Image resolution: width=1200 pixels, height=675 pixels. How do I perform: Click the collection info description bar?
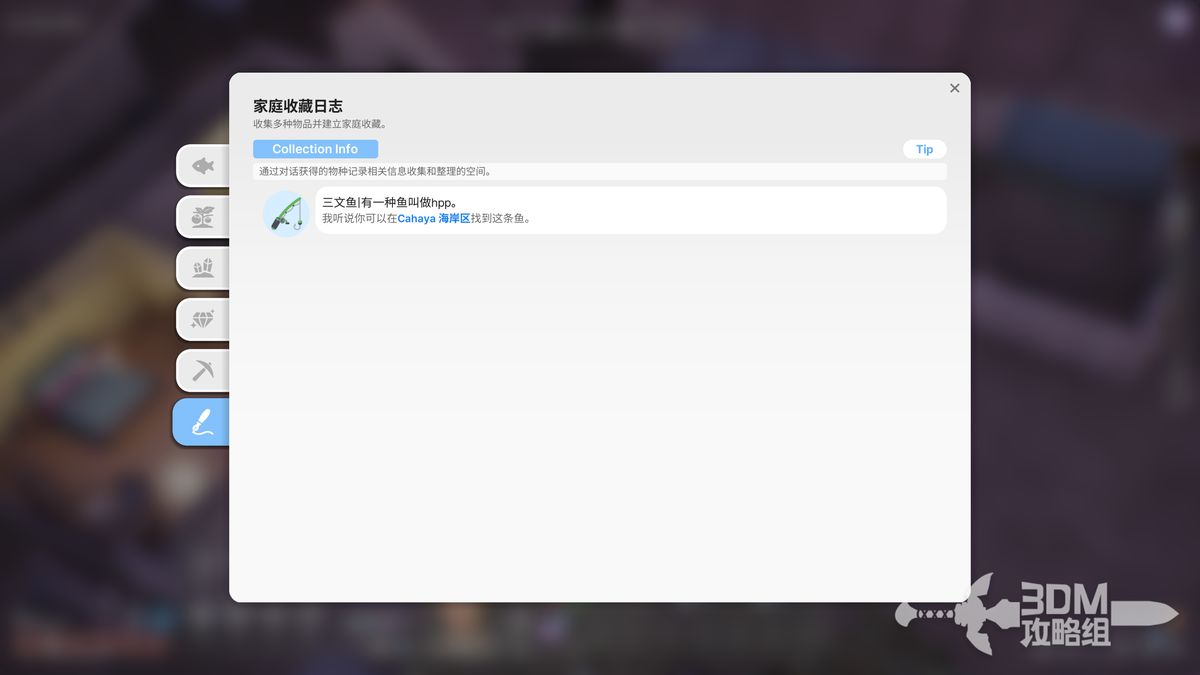(600, 171)
